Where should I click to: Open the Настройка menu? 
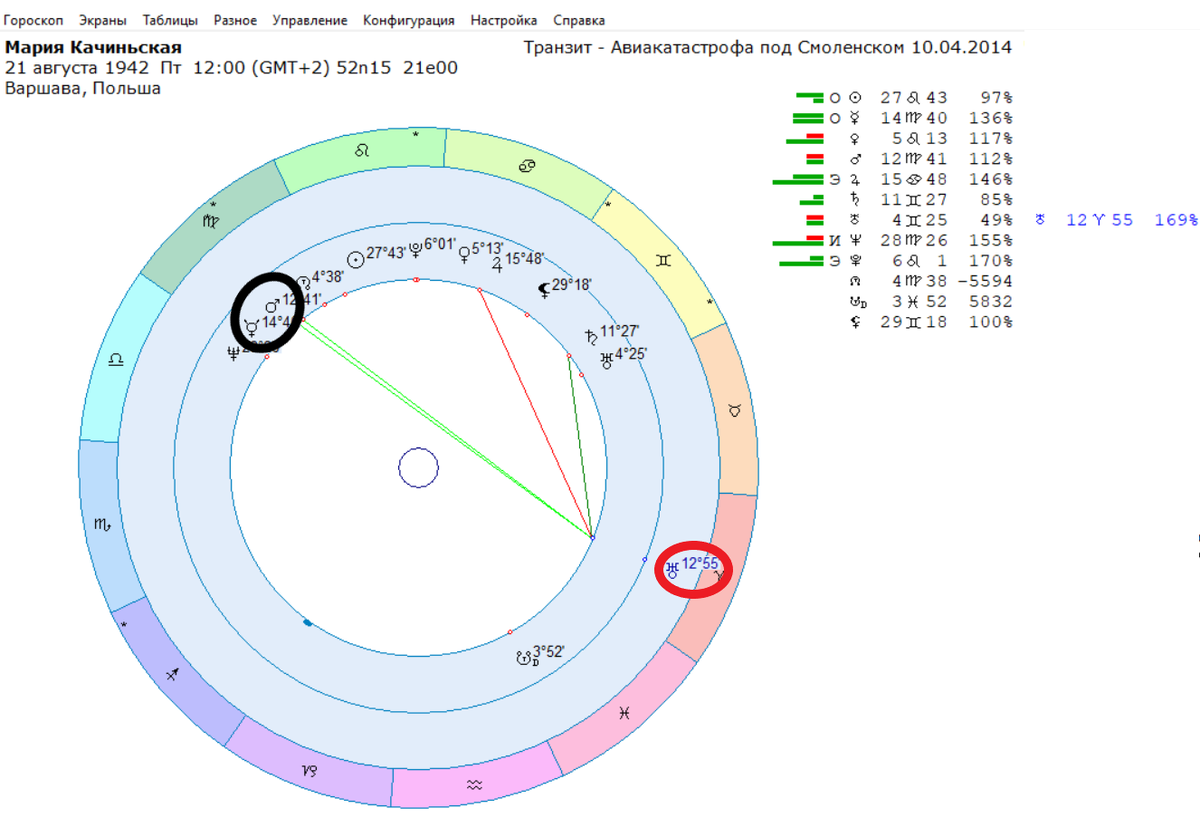(x=503, y=20)
